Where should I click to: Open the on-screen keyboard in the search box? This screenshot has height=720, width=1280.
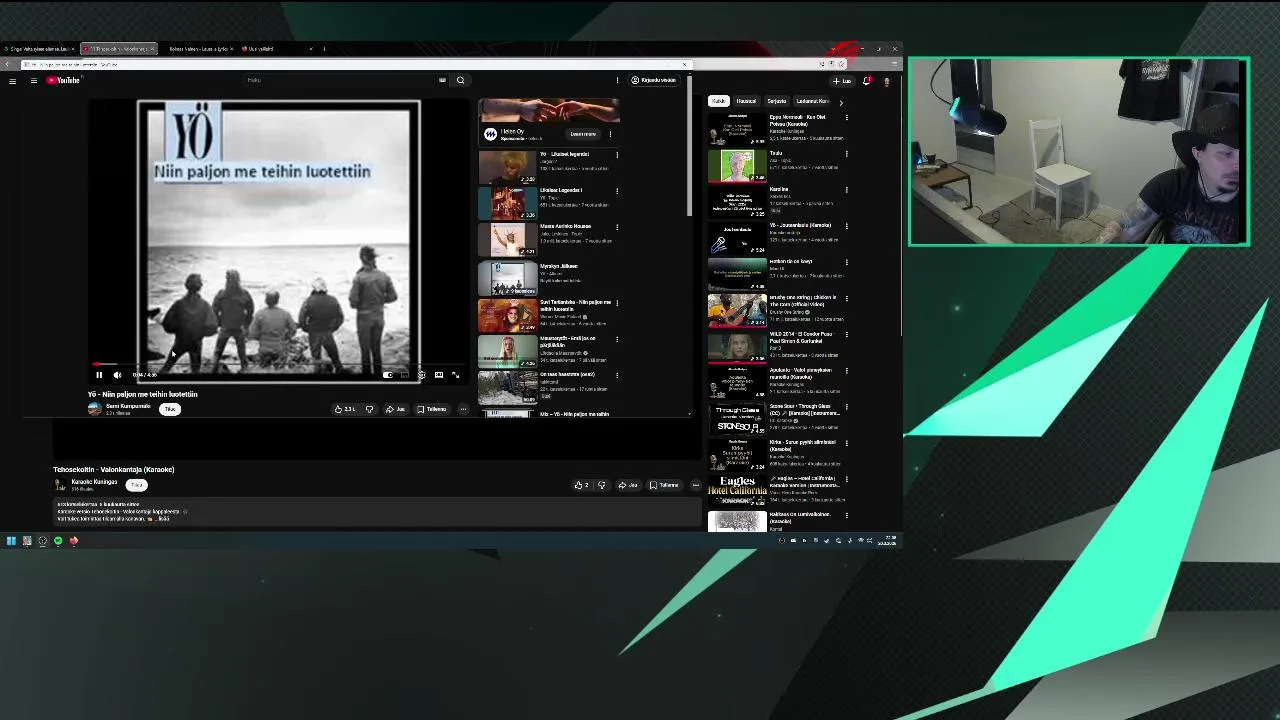click(442, 80)
